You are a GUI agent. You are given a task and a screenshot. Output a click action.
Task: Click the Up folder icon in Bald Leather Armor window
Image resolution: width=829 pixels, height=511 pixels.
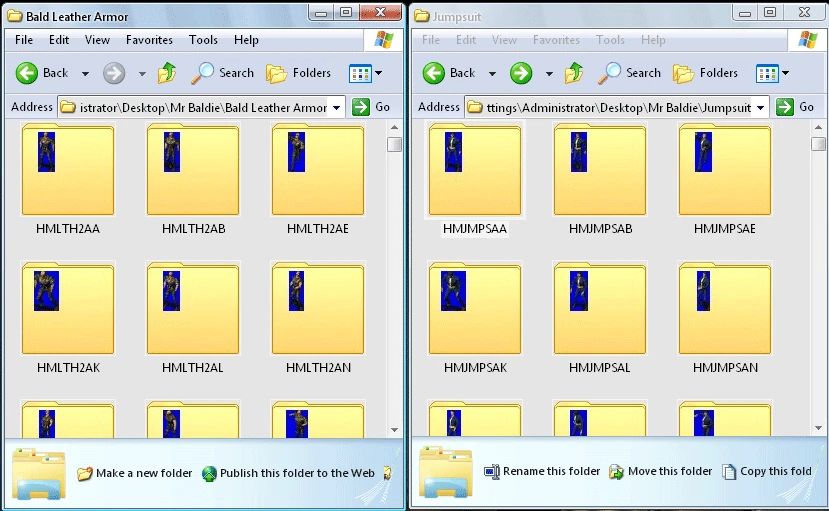click(x=167, y=73)
